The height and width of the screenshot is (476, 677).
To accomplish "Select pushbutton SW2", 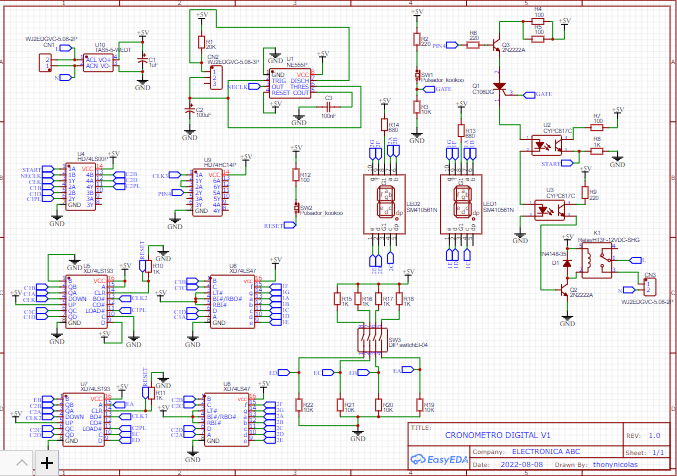I will coord(297,208).
